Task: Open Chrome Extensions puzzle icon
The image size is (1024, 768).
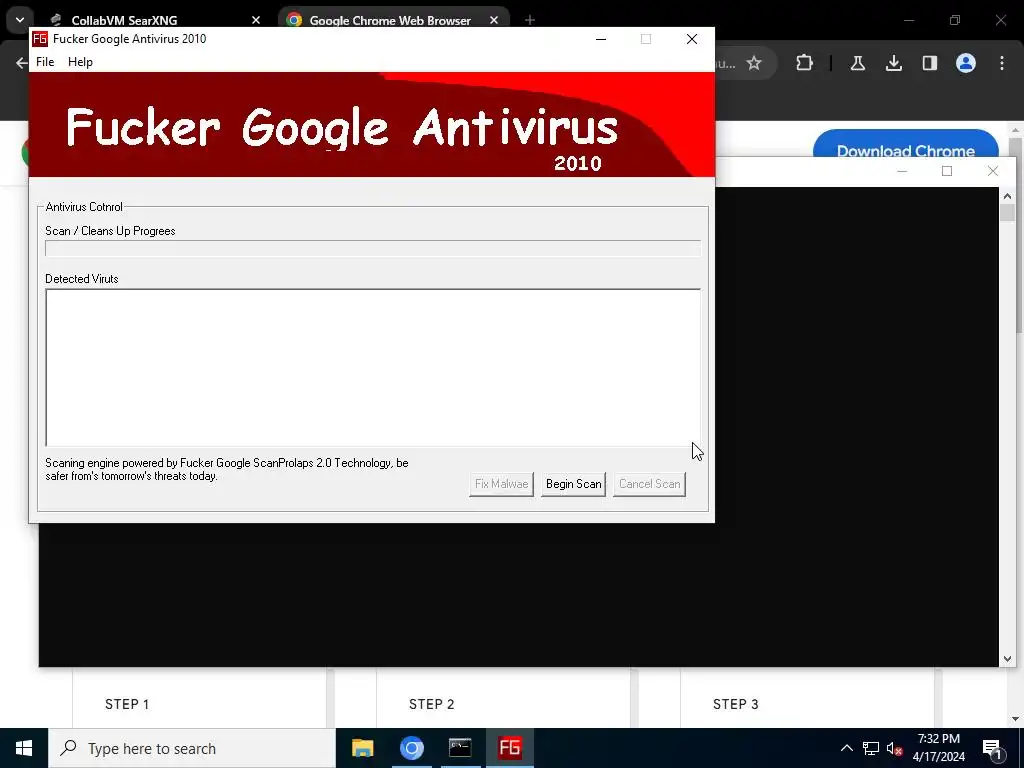Action: click(805, 63)
